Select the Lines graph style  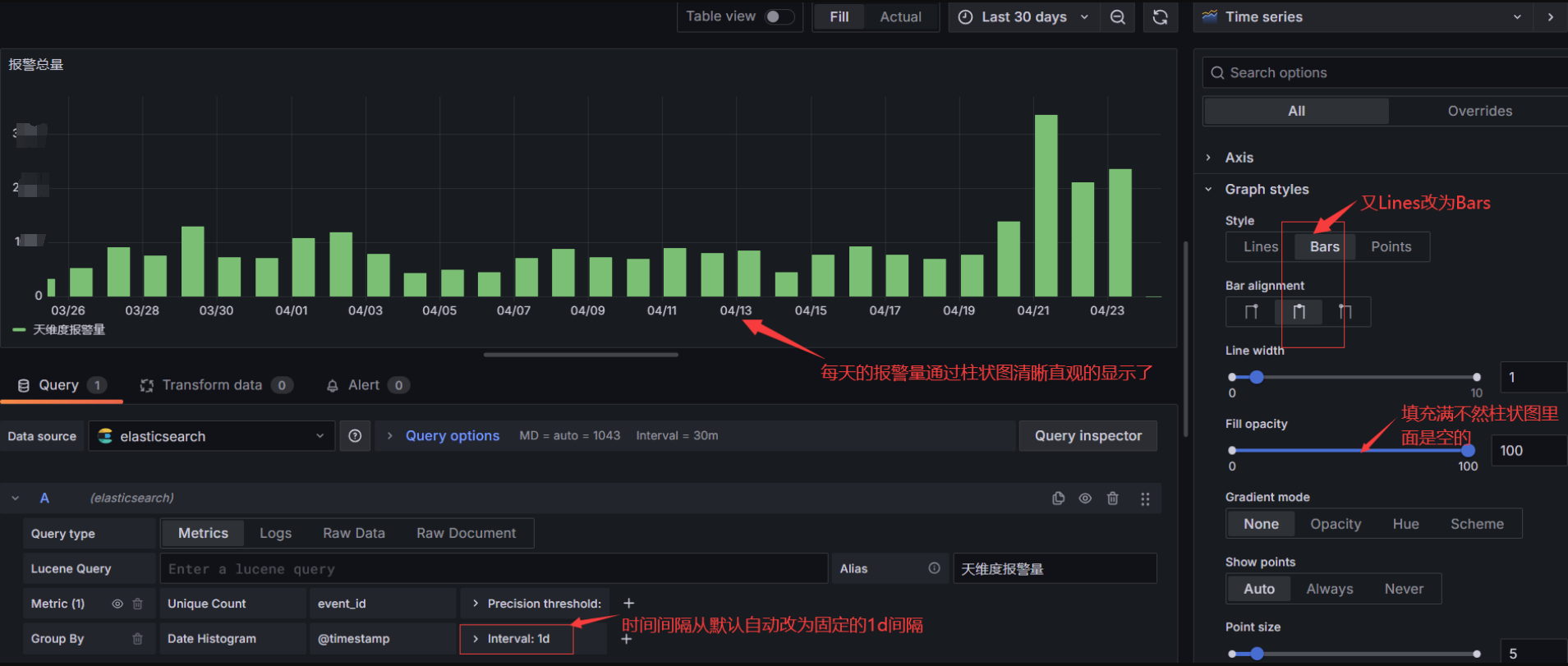tap(1260, 246)
